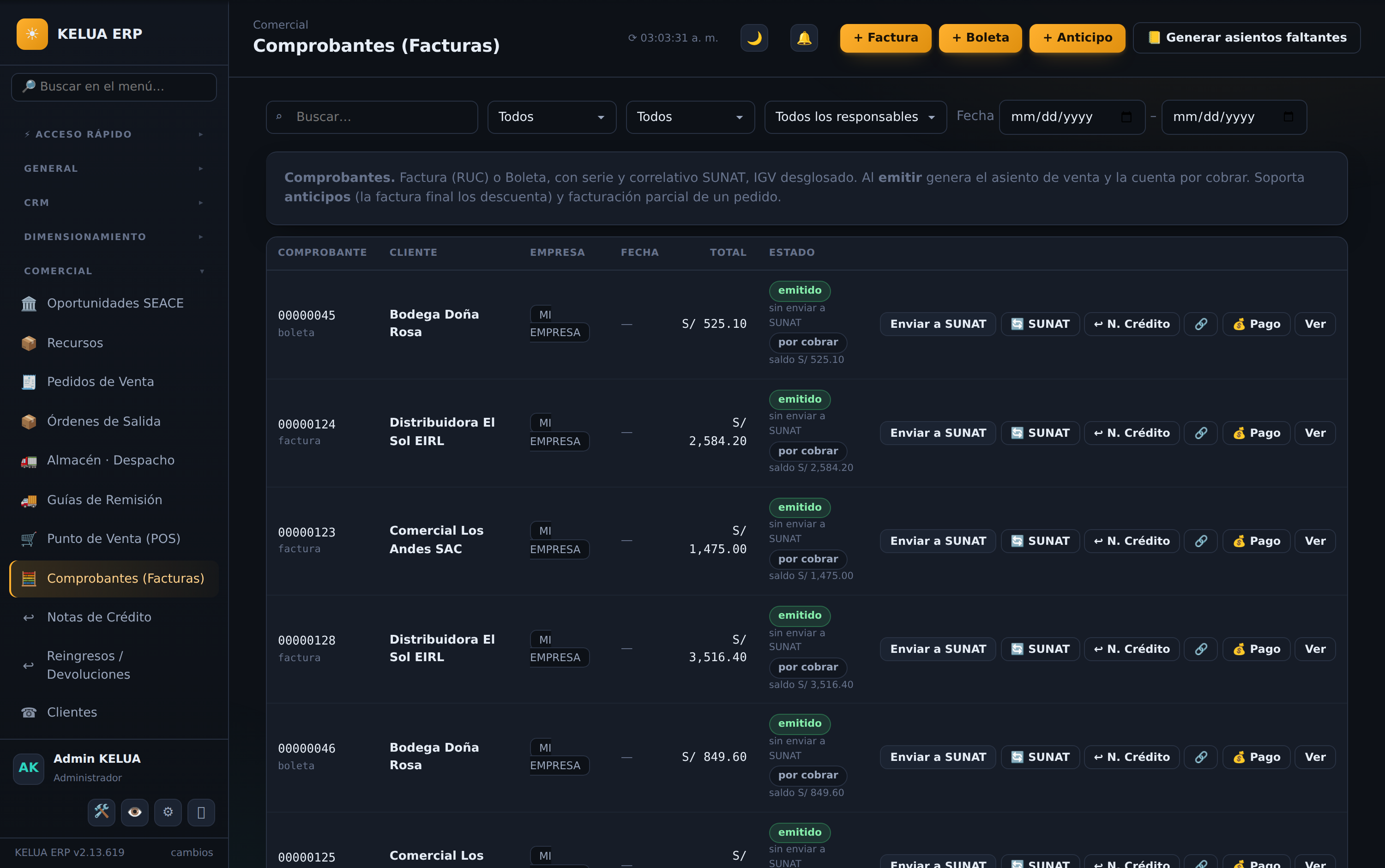View comprobante 00000124 with Ver
Viewport: 1385px width, 868px height.
tap(1315, 433)
